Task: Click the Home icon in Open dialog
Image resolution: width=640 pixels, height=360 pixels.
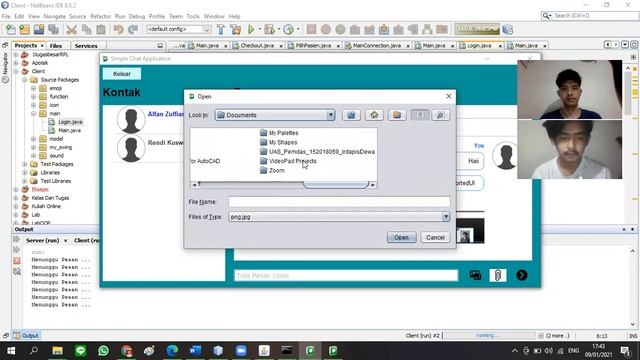Action: (x=374, y=115)
